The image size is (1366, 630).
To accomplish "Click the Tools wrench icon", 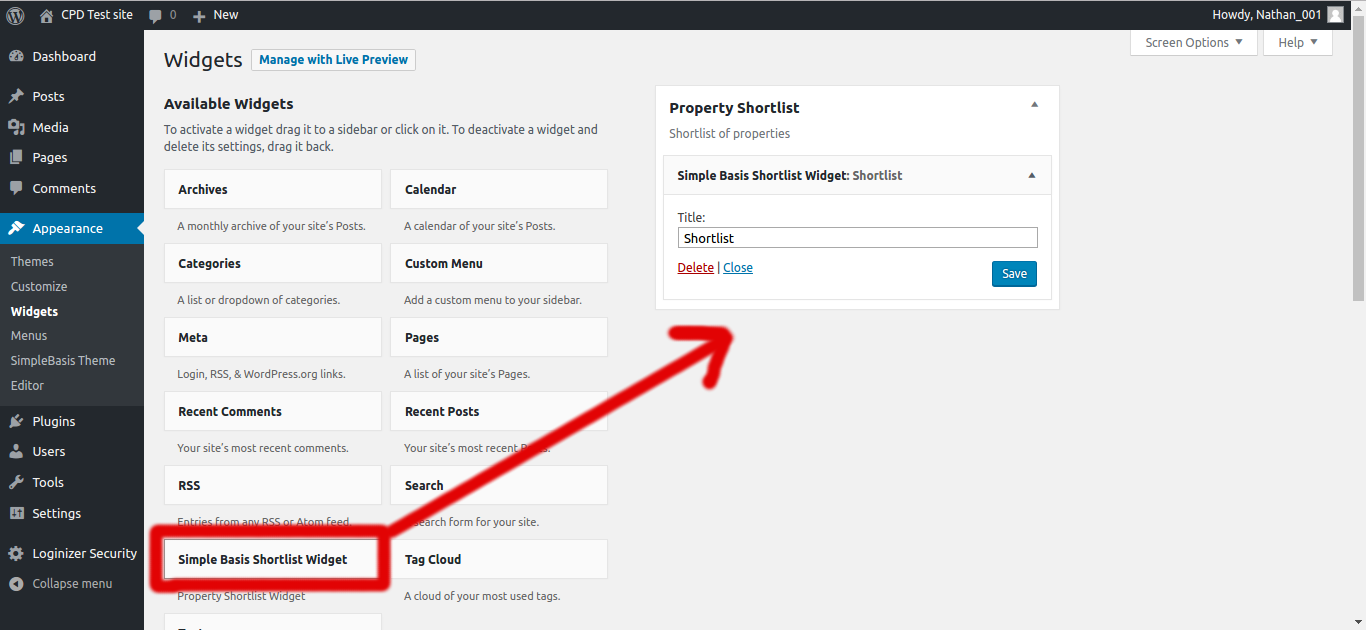I will [x=16, y=482].
